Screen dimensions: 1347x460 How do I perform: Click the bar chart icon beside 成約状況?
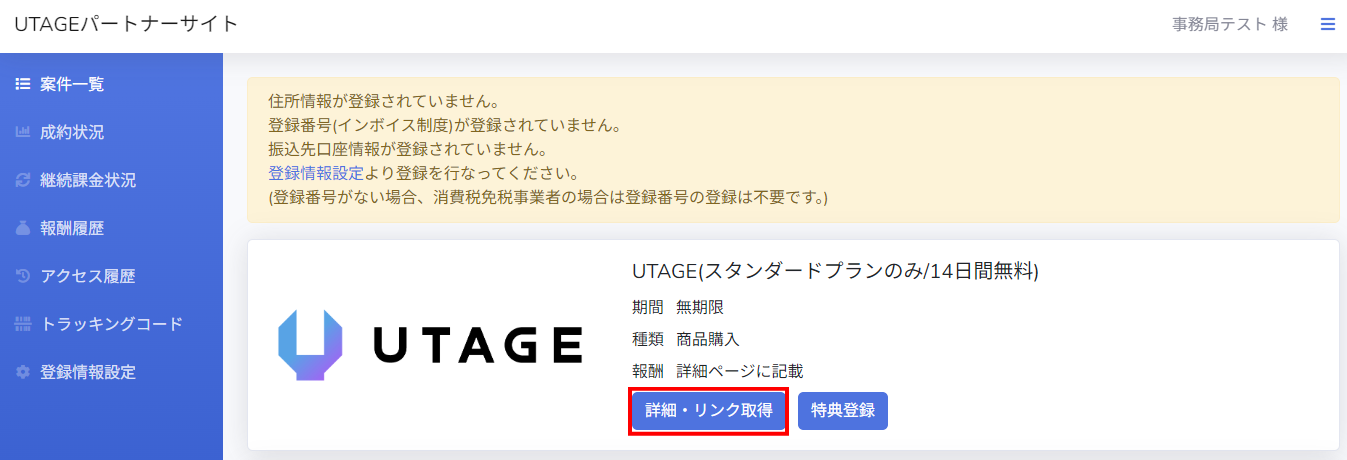pyautogui.click(x=23, y=133)
